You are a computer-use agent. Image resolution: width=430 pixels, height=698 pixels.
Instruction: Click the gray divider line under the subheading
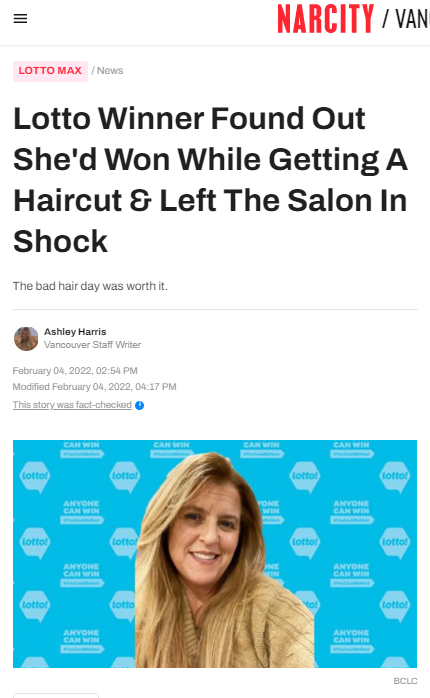coord(215,309)
